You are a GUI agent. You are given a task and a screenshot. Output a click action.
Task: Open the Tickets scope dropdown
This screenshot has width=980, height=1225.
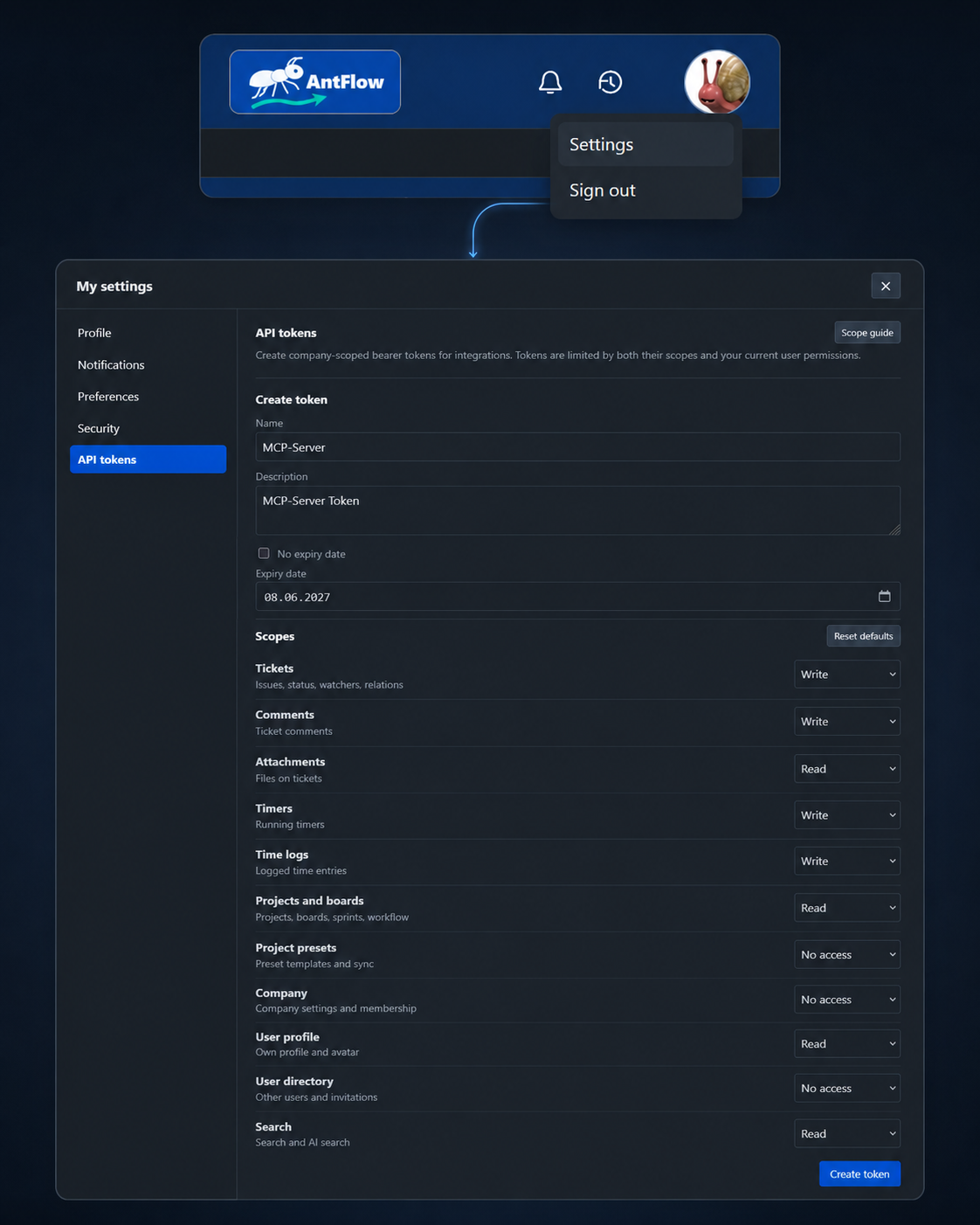click(x=846, y=675)
